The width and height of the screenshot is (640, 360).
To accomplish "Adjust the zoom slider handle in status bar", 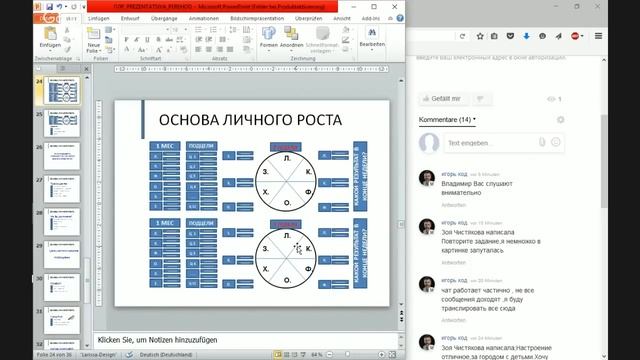I will click(347, 355).
